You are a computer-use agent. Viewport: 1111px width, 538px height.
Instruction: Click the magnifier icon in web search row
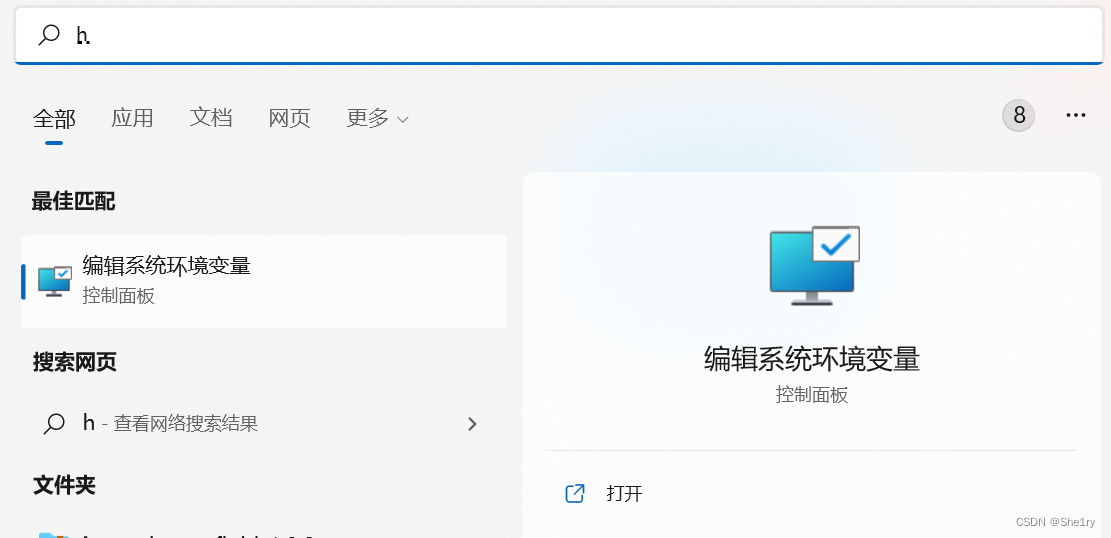click(54, 424)
